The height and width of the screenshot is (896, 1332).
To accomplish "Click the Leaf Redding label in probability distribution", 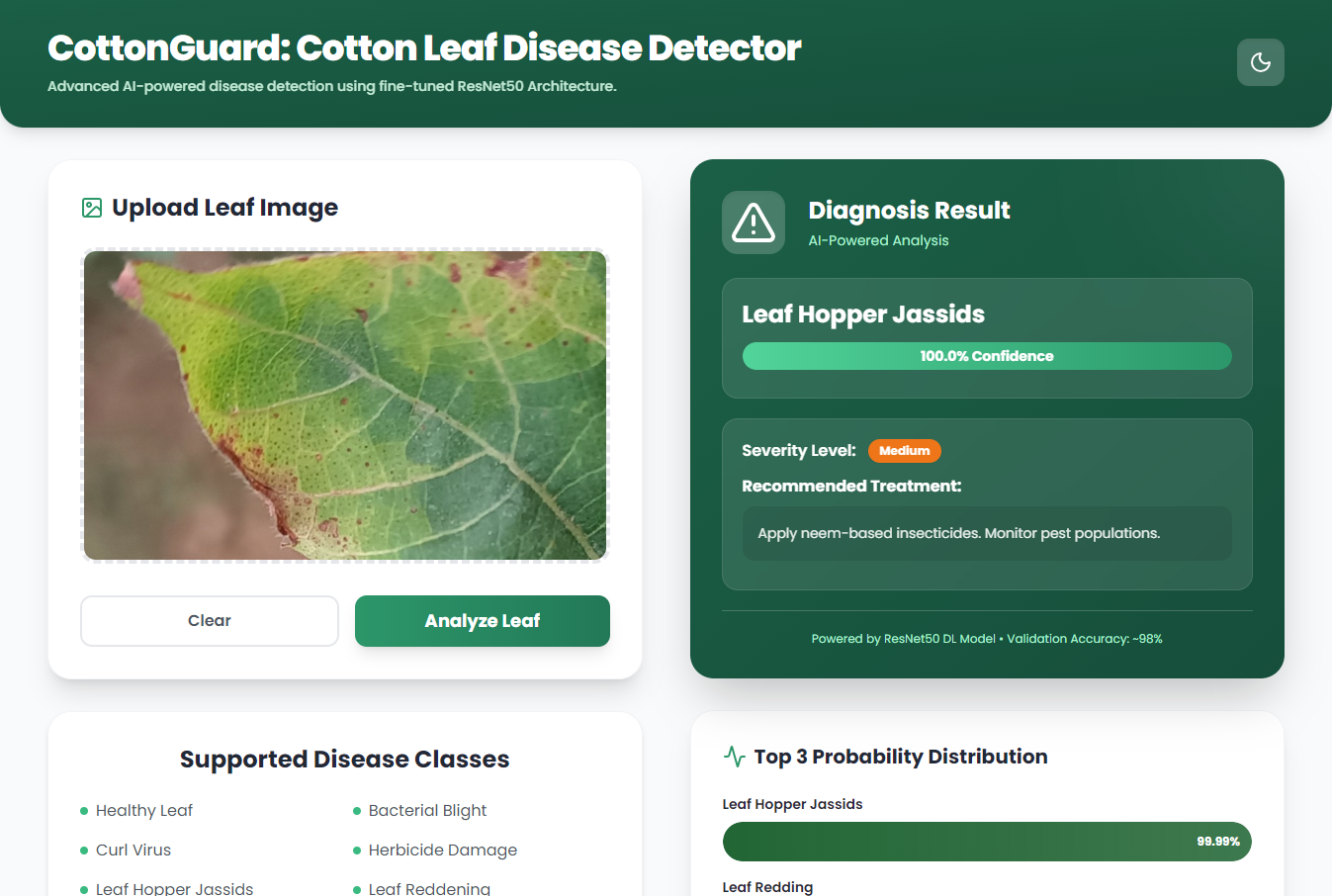I will click(x=767, y=887).
